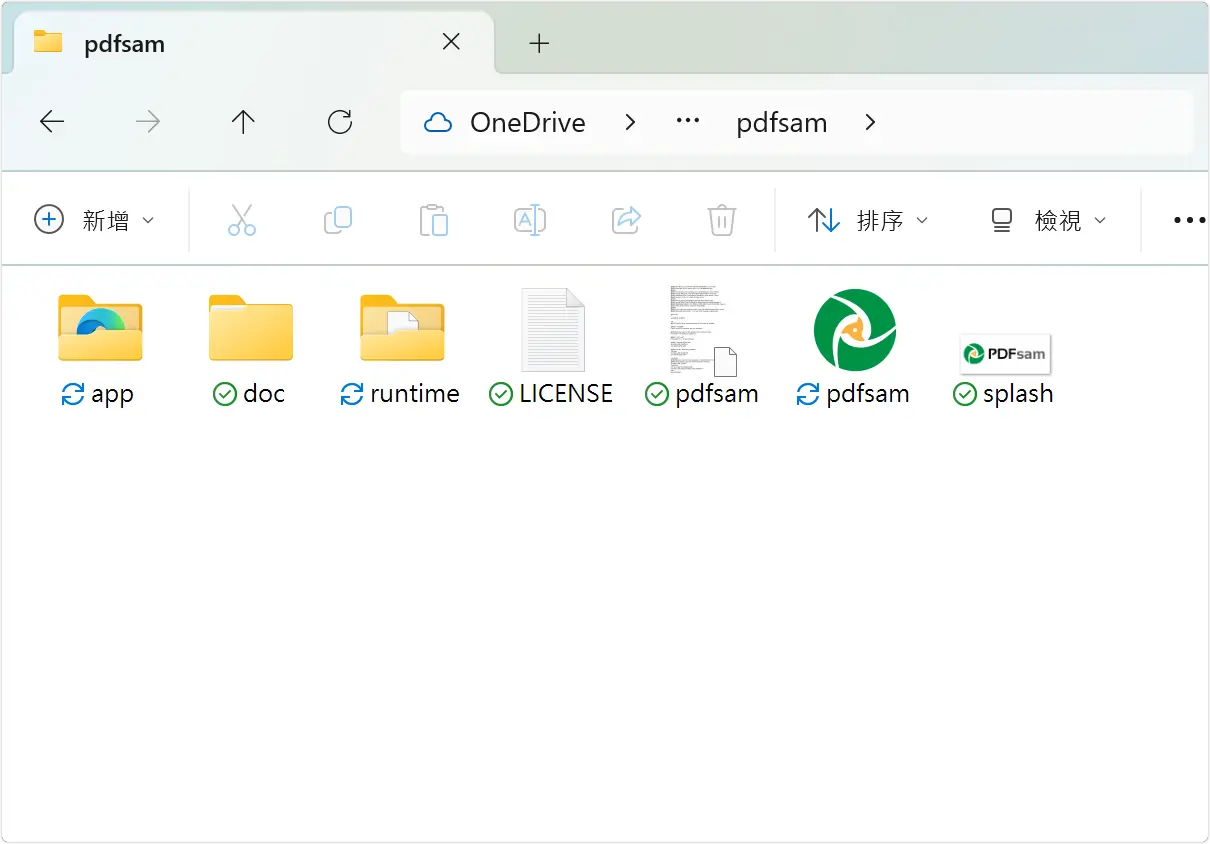
Task: Add a new tab with plus button
Action: click(539, 43)
